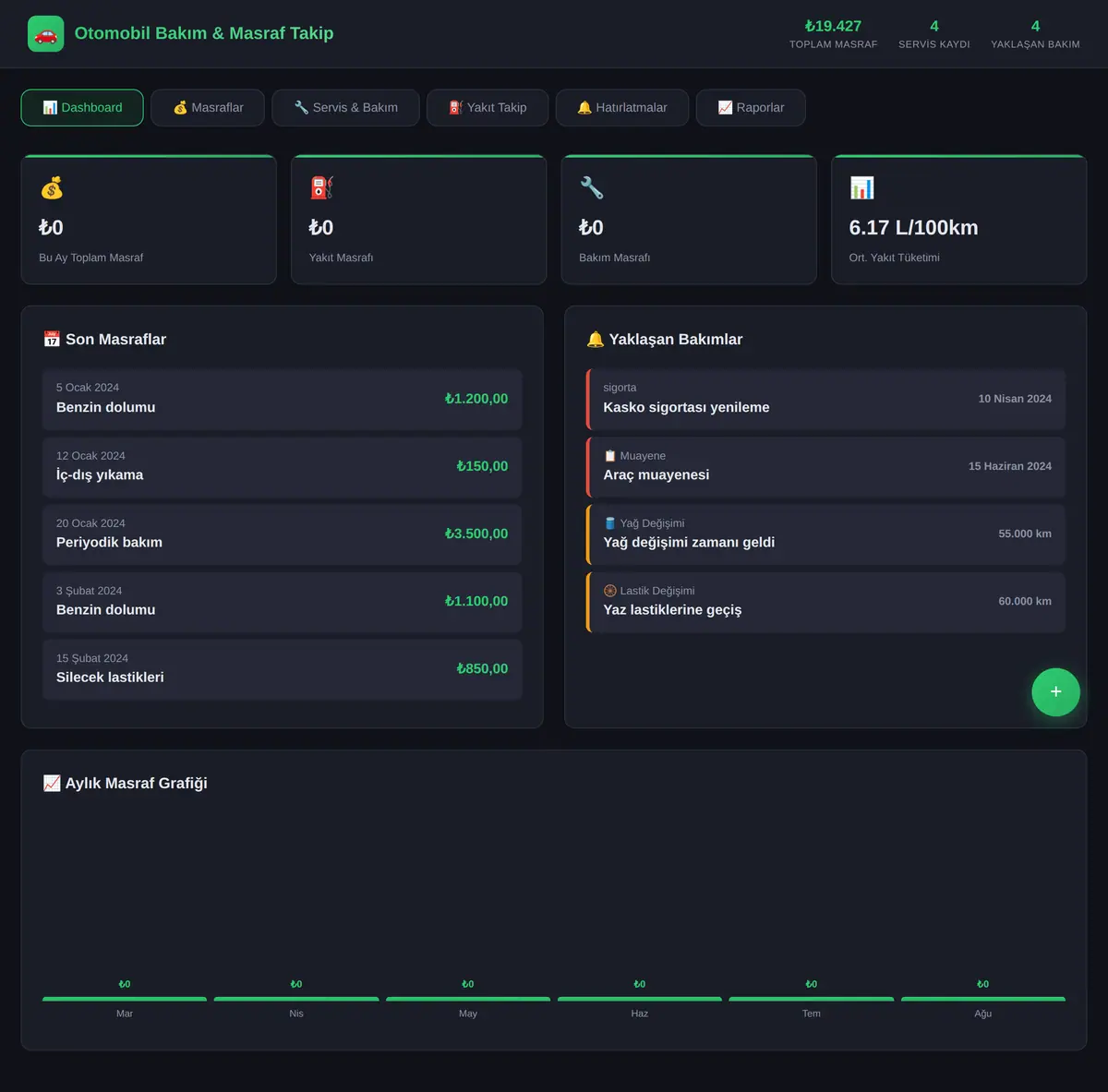This screenshot has height=1092, width=1108.
Task: Click the money bag icon in monthly total card
Action: coord(52,188)
